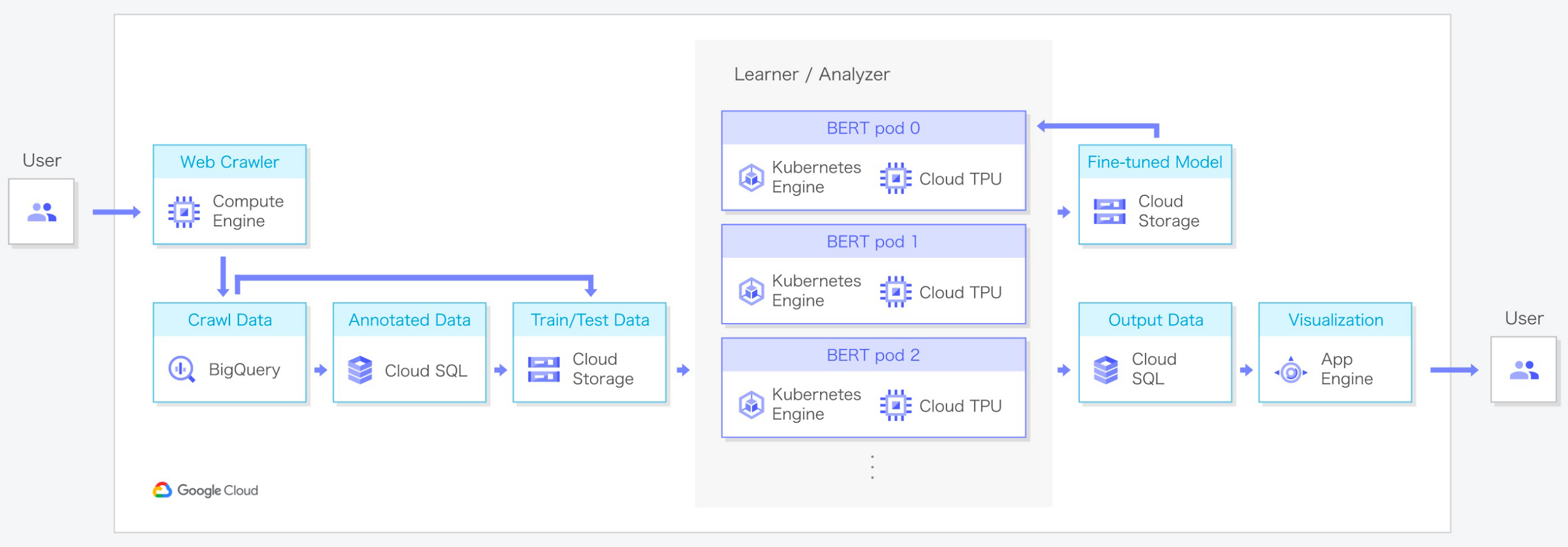Click Kubernetes Engine icon in BERT pod 2
Image resolution: width=1568 pixels, height=547 pixels.
pos(751,404)
